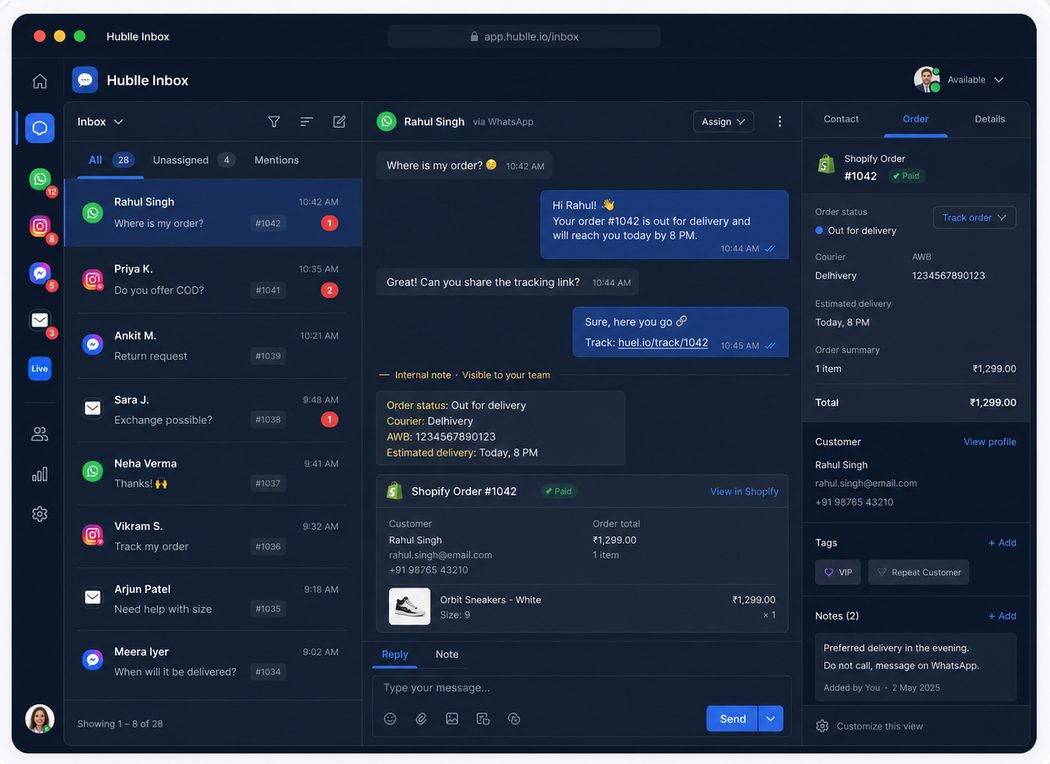1050x764 pixels.
Task: Click the sort conversations icon
Action: (x=306, y=121)
